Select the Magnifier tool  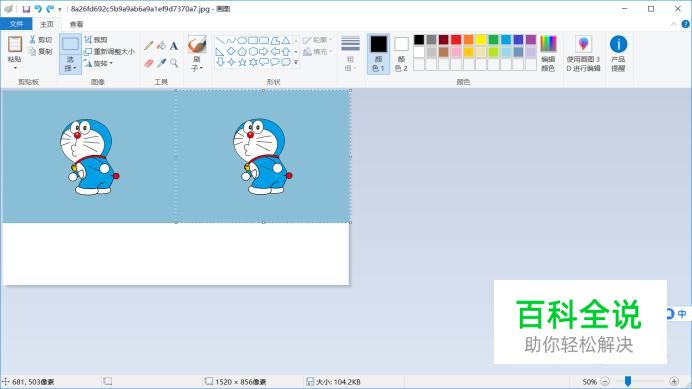(x=174, y=63)
